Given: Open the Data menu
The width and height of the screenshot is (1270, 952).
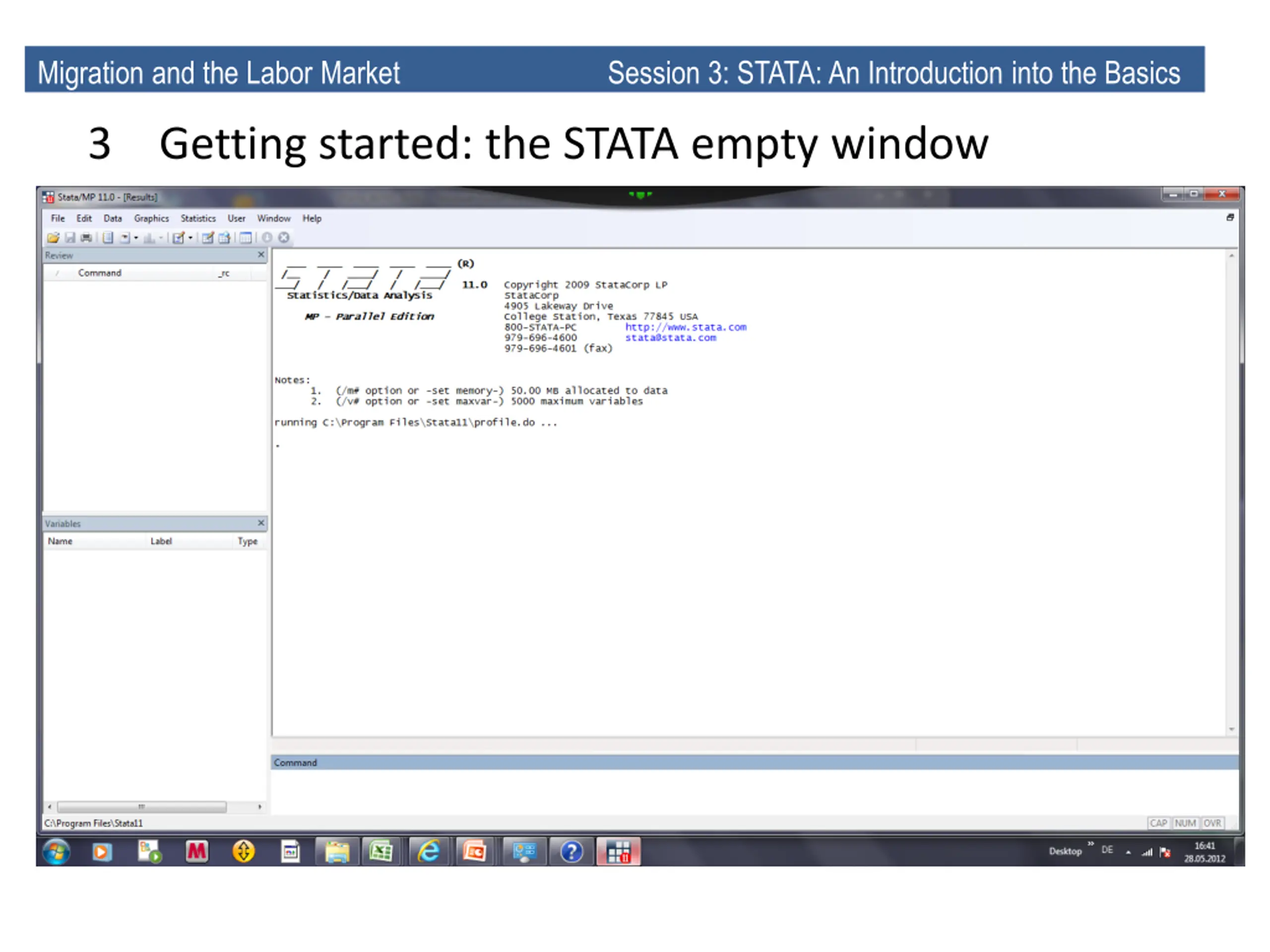Looking at the screenshot, I should pos(113,218).
